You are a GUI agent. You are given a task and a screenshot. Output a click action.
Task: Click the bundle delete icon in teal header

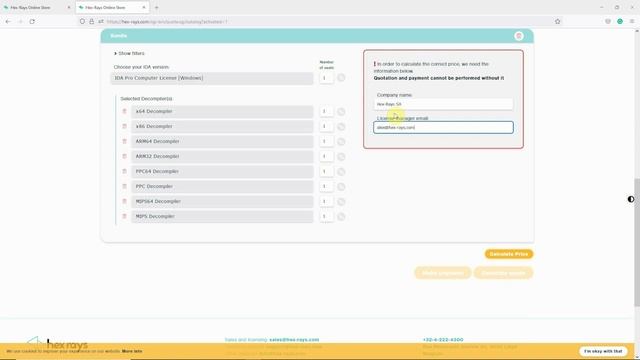point(519,36)
